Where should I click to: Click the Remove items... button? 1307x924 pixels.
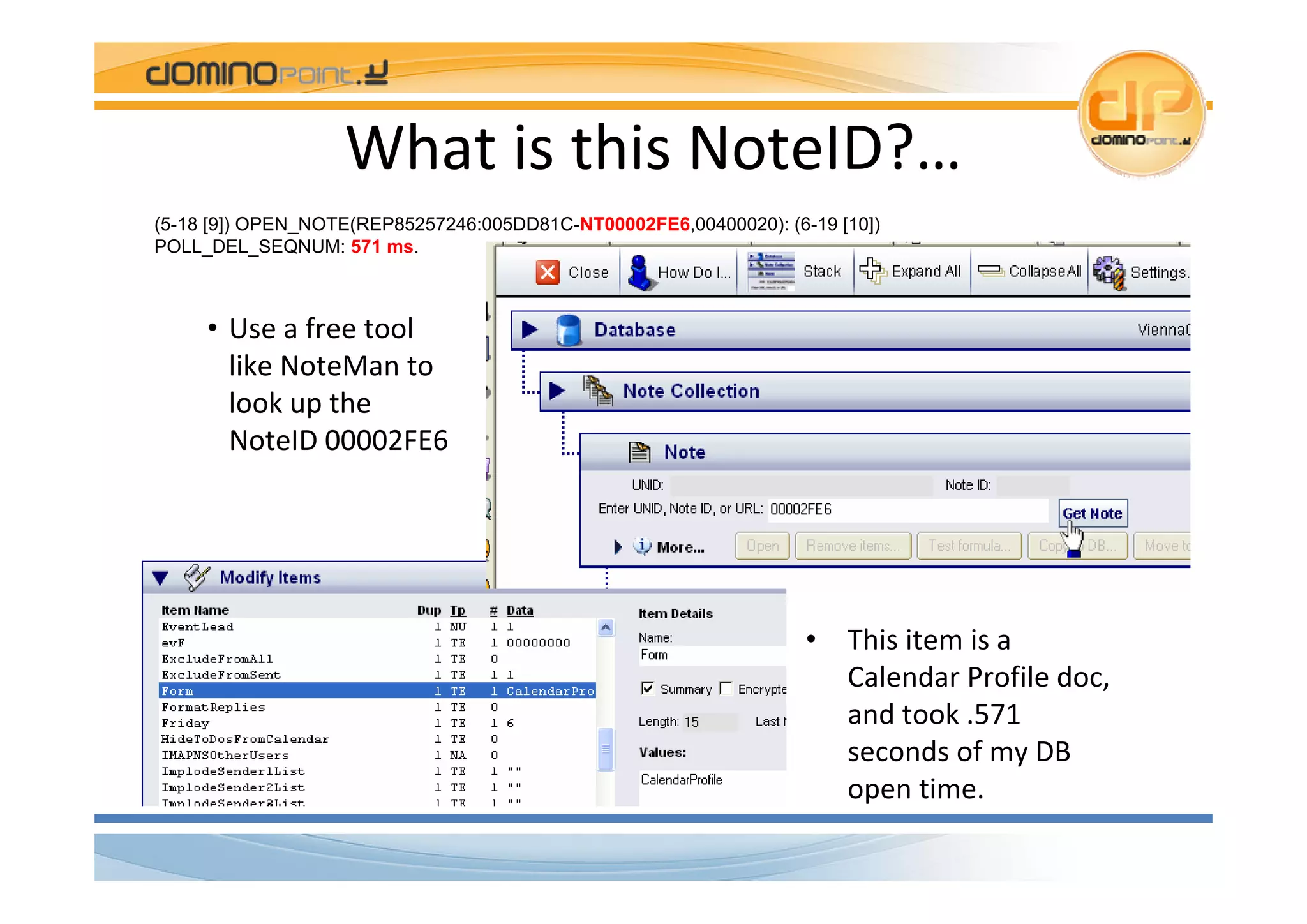click(852, 546)
